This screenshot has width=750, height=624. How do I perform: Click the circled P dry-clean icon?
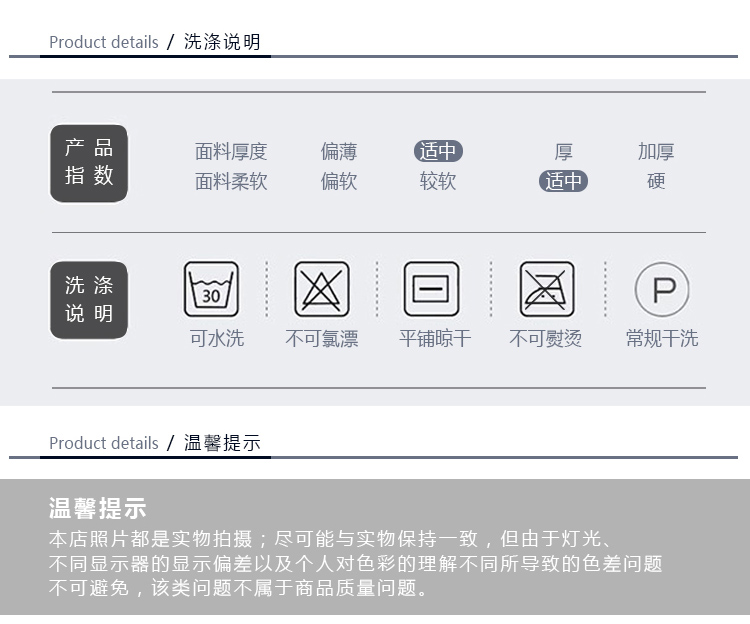662,290
